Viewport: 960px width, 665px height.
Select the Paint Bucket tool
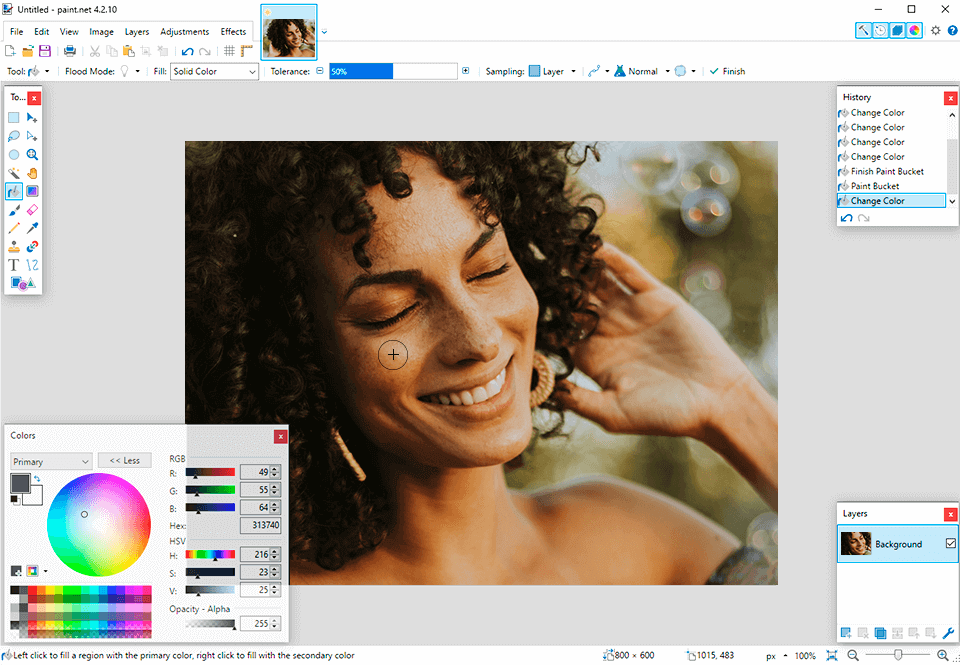13,192
